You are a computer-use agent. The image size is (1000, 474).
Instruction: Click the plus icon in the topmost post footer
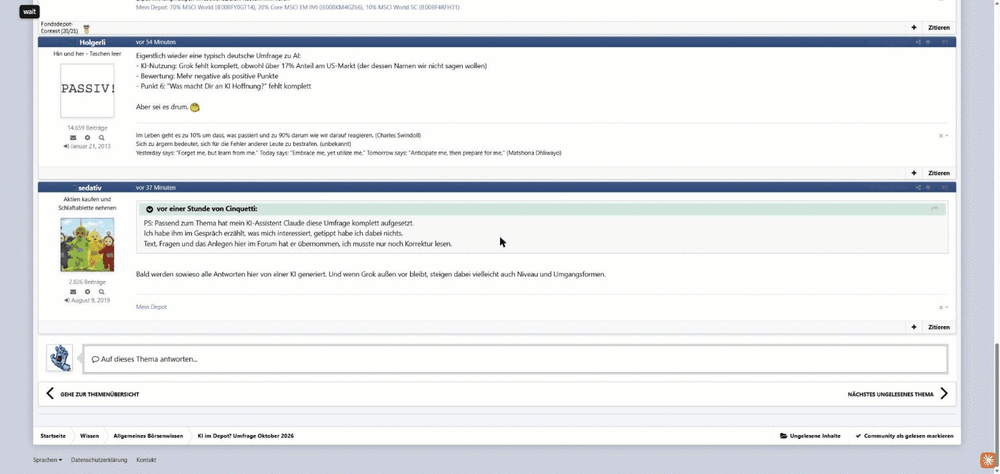pyautogui.click(x=914, y=27)
